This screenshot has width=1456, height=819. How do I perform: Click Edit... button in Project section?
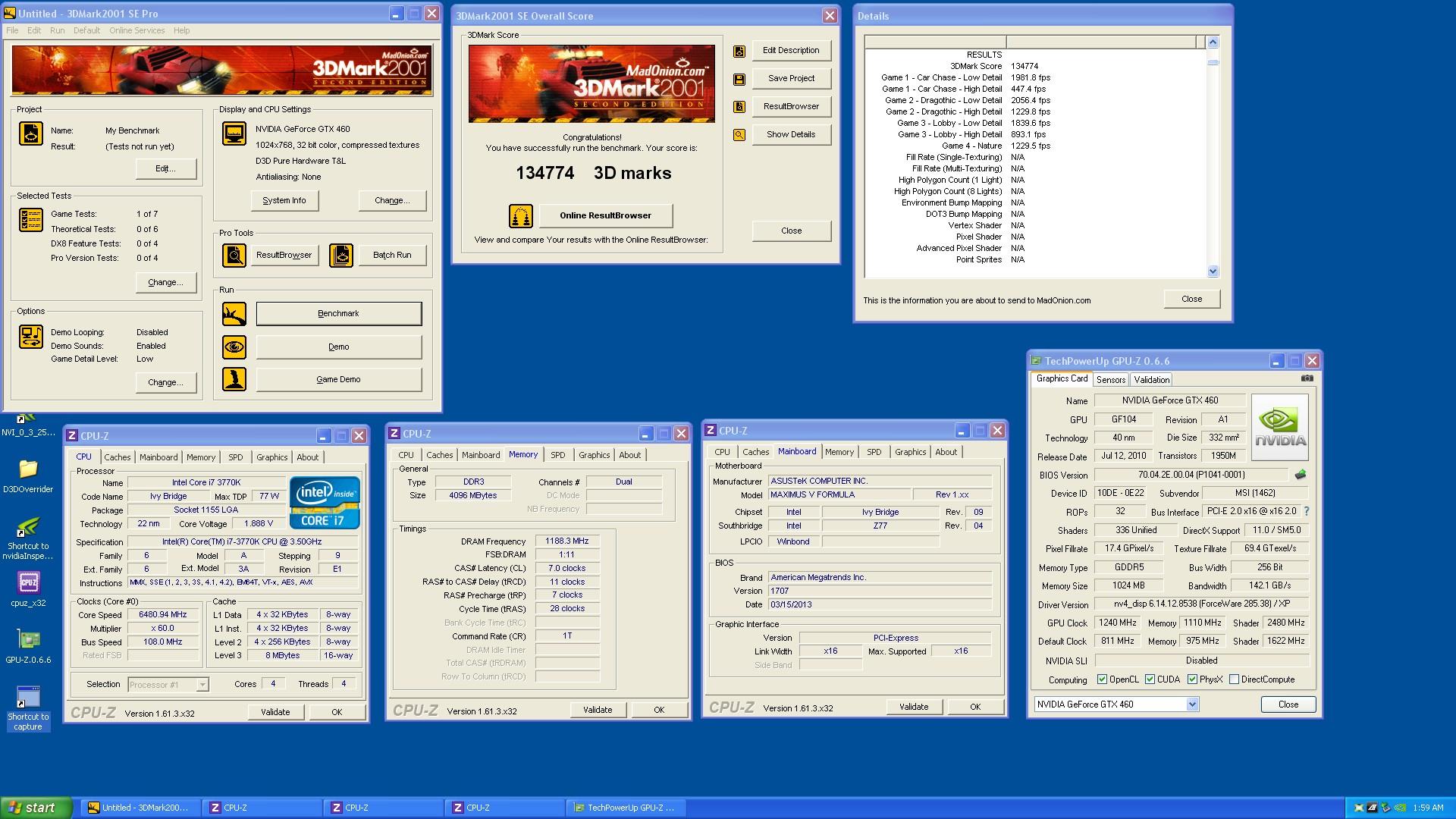[166, 169]
